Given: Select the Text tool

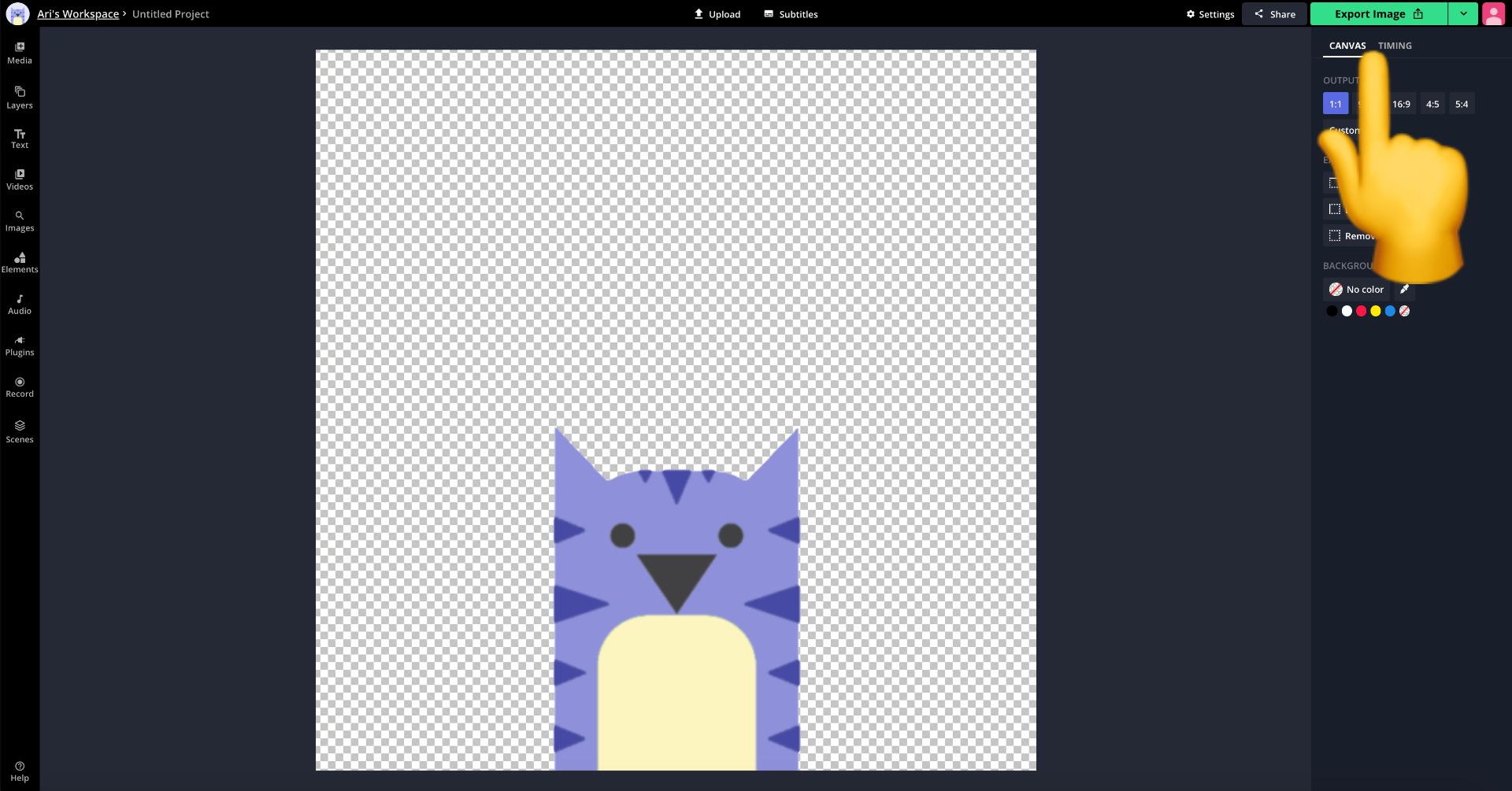Looking at the screenshot, I should pyautogui.click(x=20, y=139).
